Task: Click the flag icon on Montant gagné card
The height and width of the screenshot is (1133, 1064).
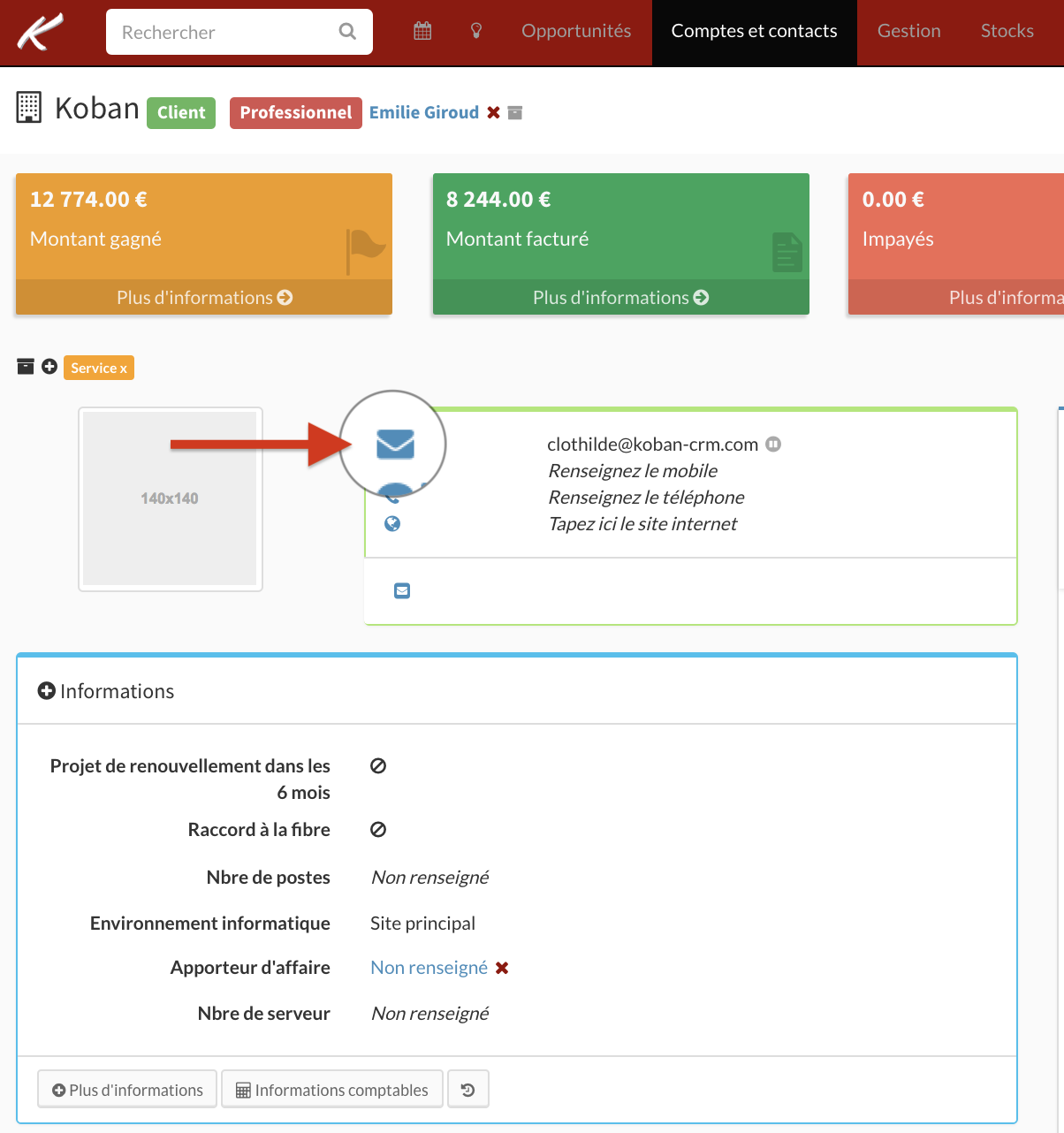Action: [x=365, y=250]
